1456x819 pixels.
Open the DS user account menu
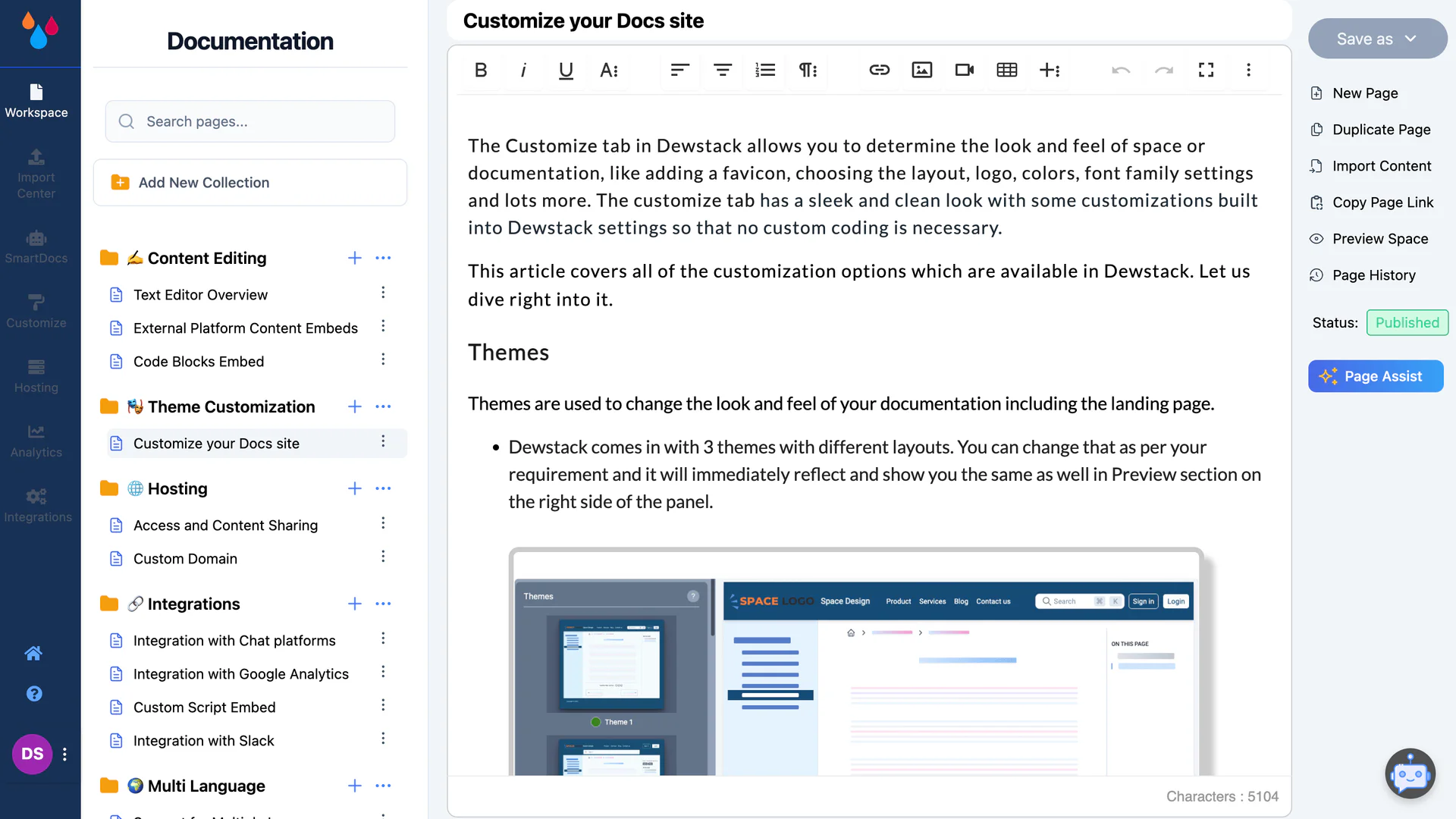pos(32,755)
